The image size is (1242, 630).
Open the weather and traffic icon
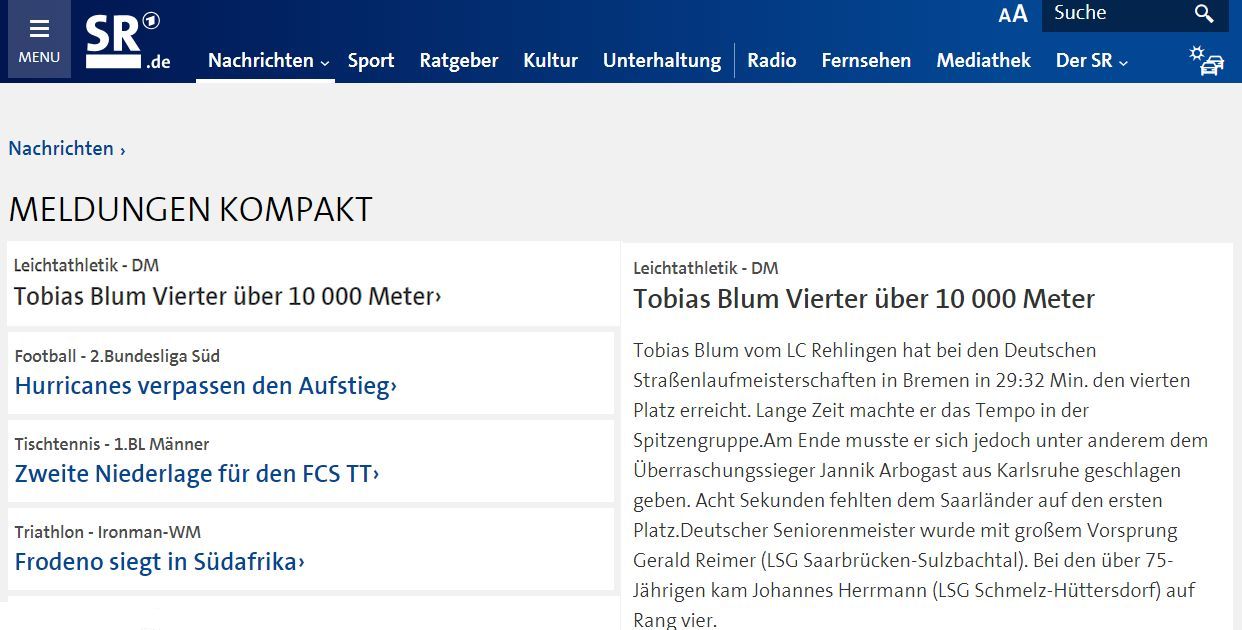1207,60
